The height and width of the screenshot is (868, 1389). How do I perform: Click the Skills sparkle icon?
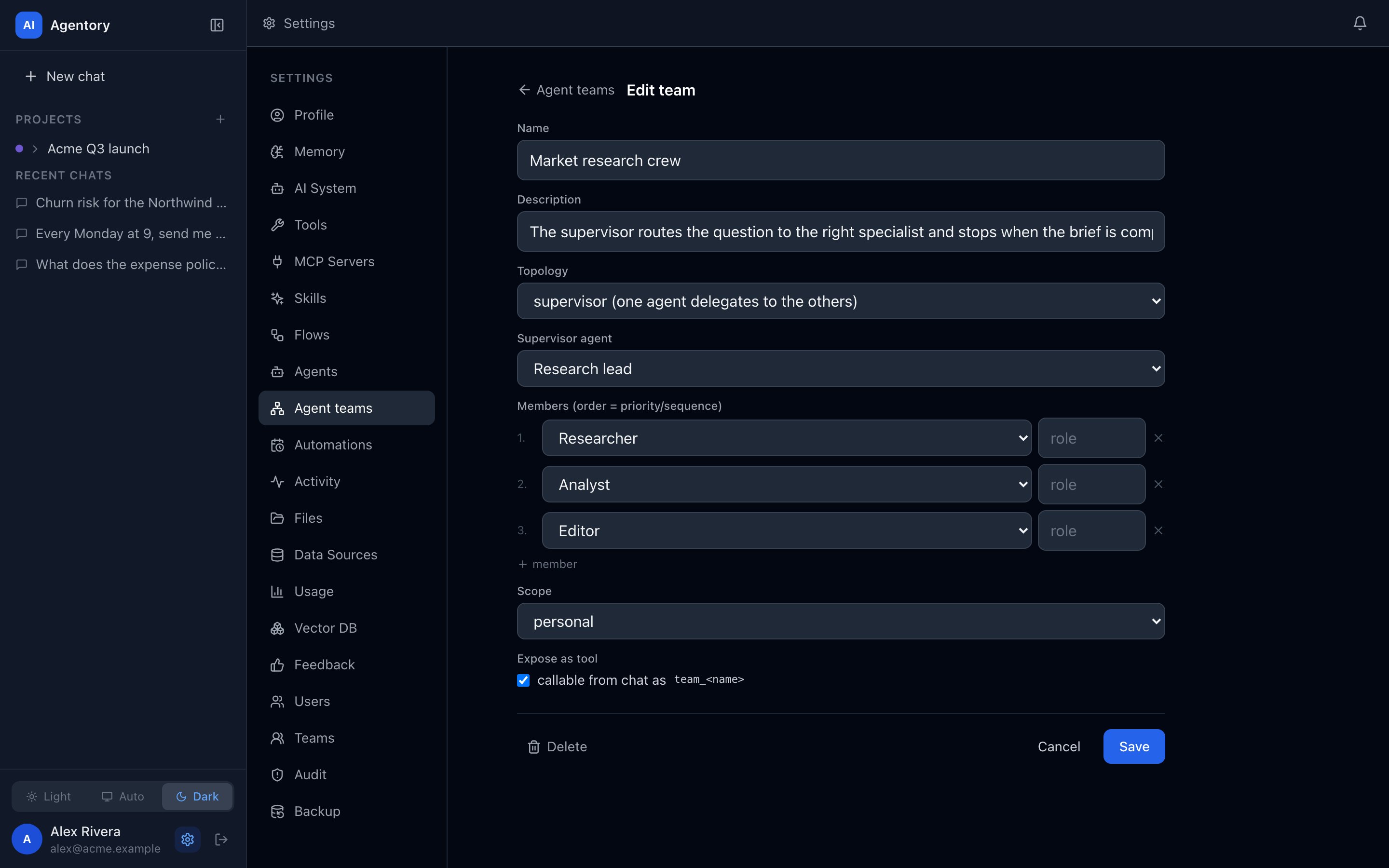coord(277,298)
